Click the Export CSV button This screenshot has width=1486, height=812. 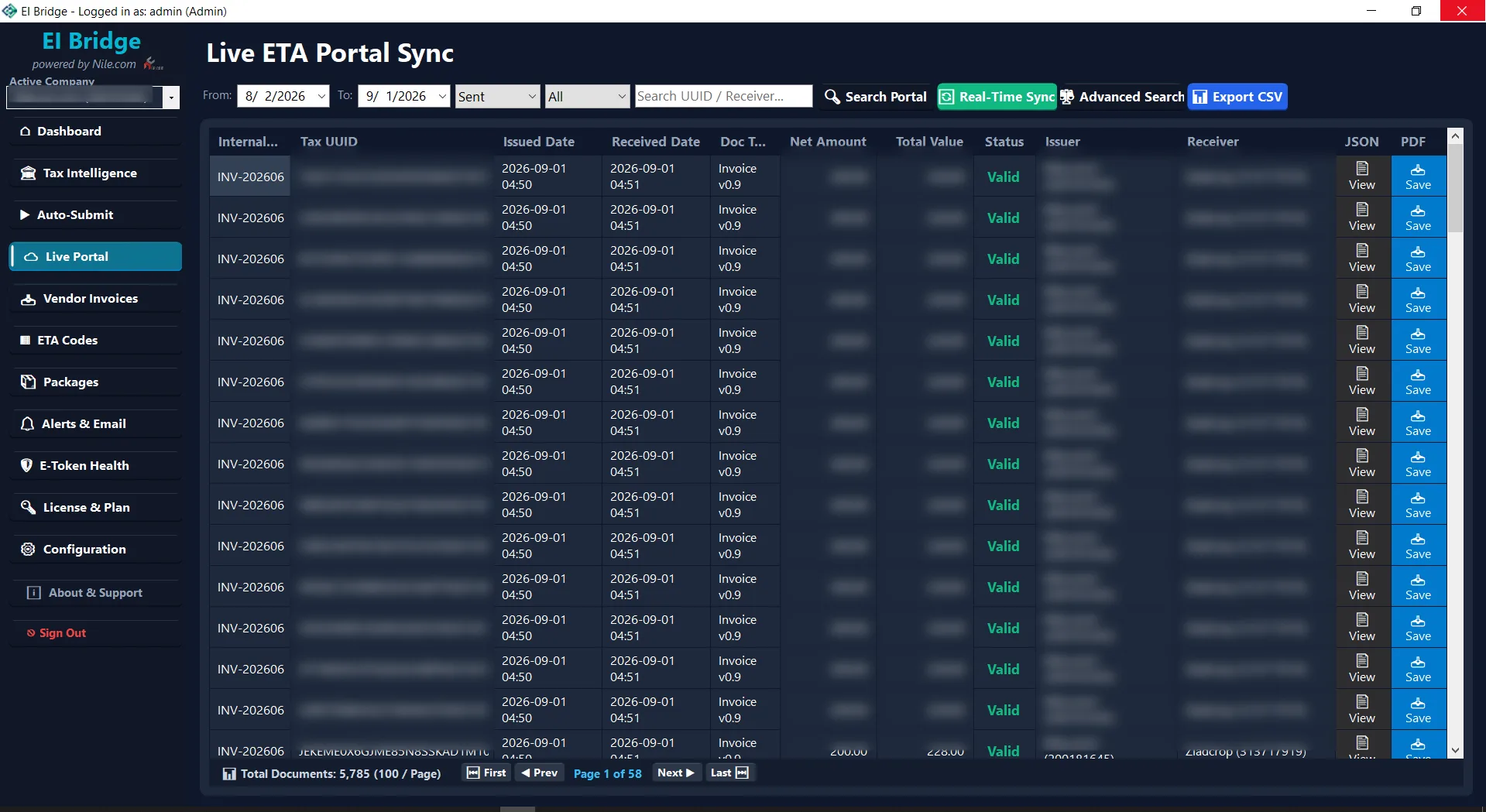[x=1237, y=97]
